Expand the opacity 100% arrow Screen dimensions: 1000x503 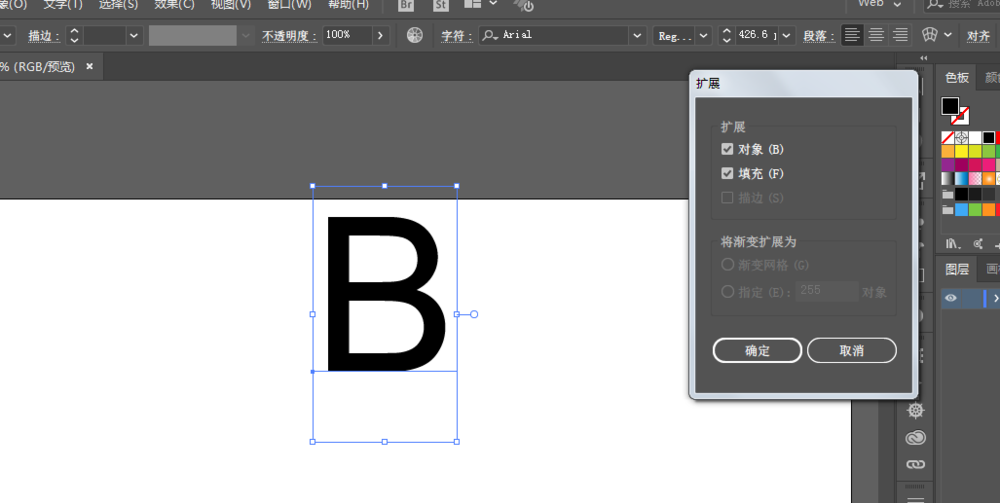(381, 35)
